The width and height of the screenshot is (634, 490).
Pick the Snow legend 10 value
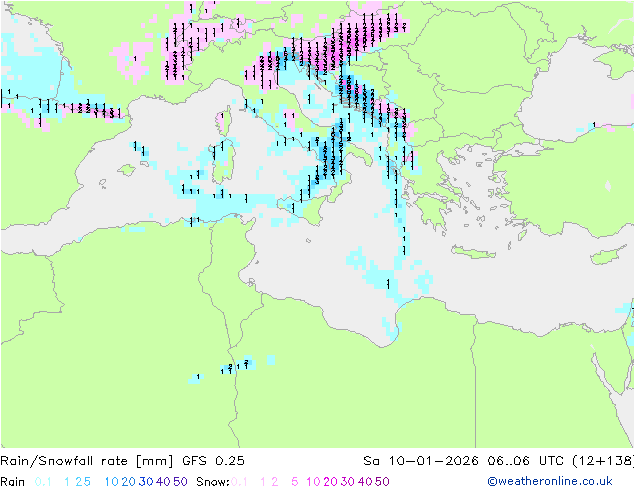313,482
